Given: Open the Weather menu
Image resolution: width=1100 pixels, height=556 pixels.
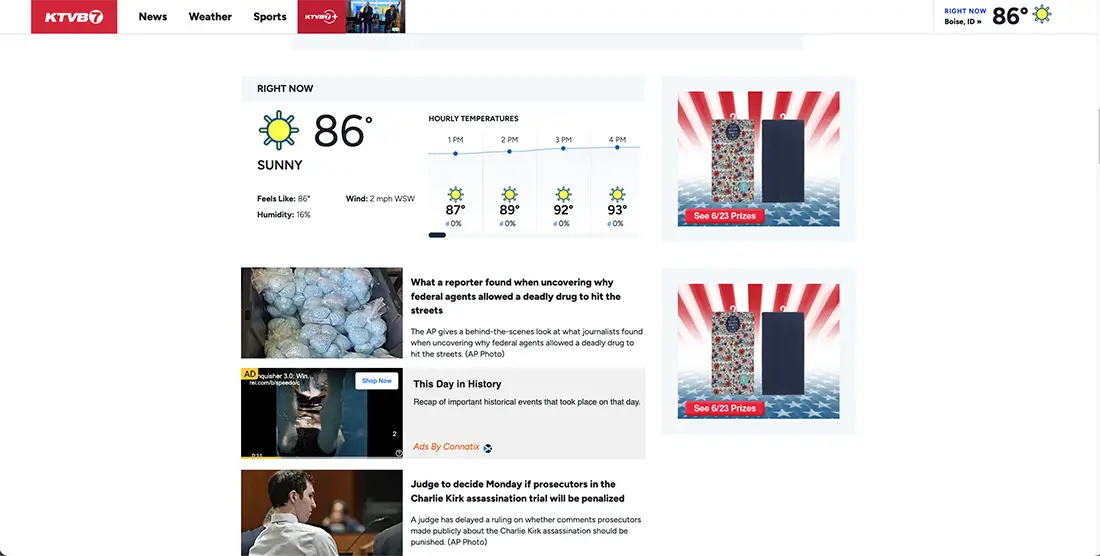Looking at the screenshot, I should point(210,17).
